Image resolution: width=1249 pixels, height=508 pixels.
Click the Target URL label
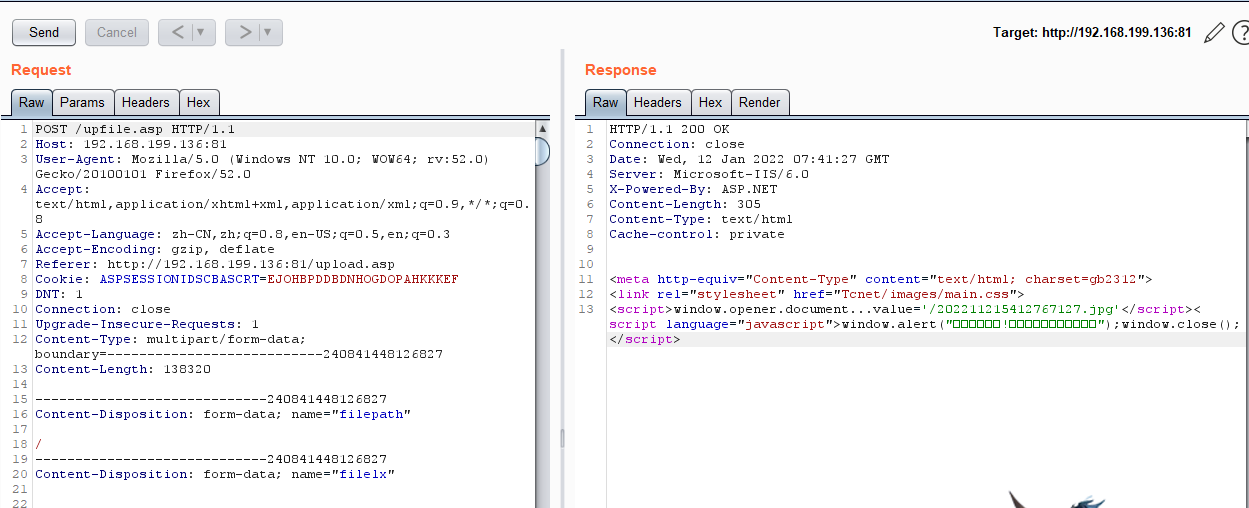pos(1092,32)
